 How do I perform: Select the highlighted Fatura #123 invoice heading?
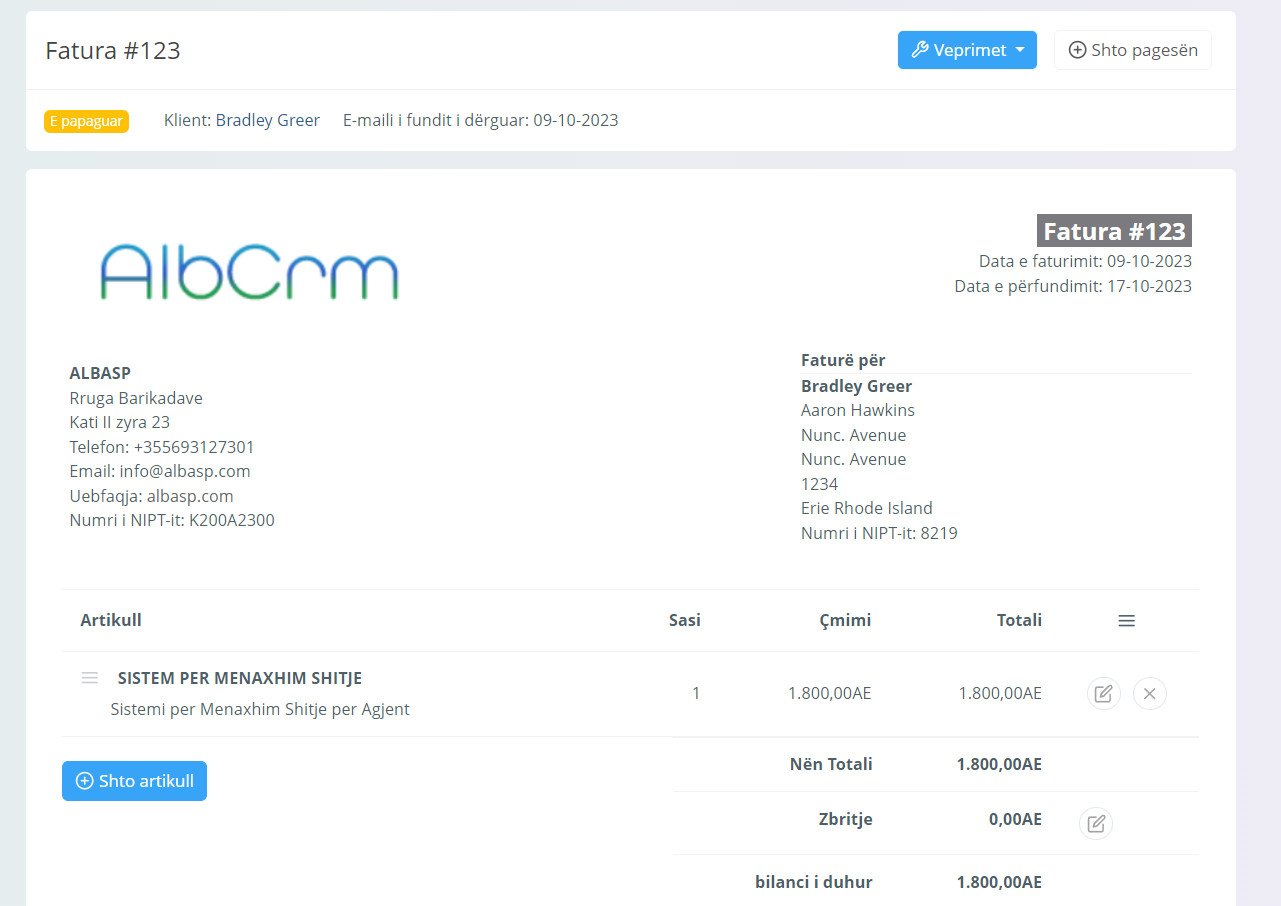pos(1113,231)
